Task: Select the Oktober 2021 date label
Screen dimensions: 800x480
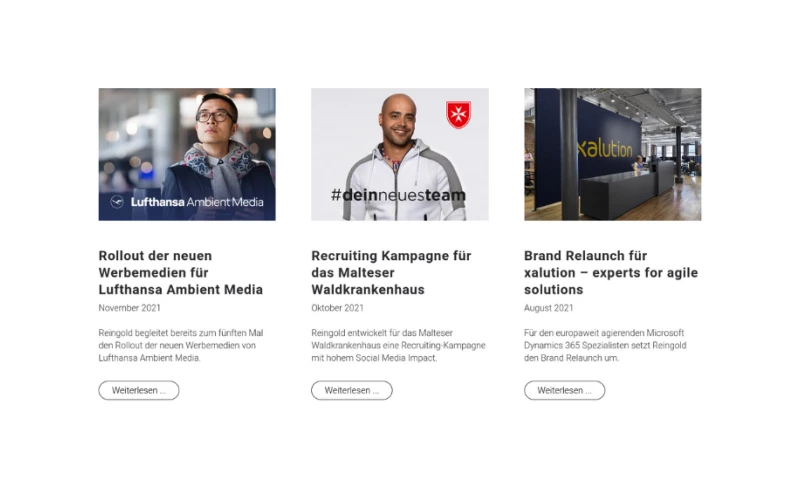Action: (x=337, y=308)
